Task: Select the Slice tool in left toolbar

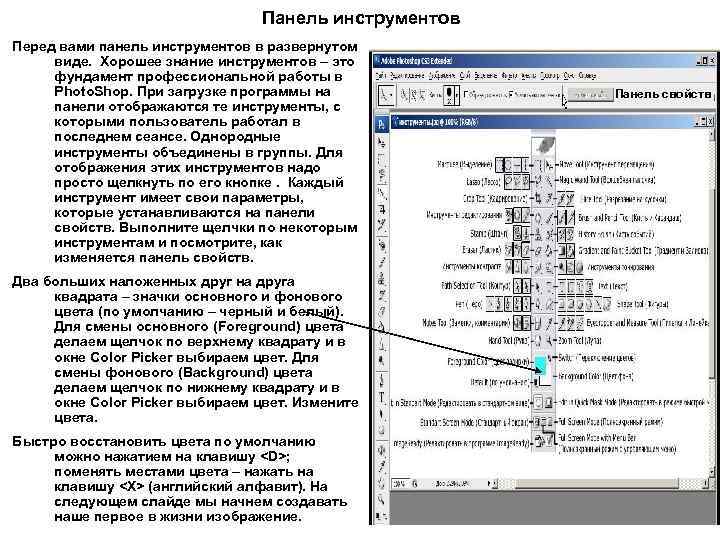Action: (381, 225)
